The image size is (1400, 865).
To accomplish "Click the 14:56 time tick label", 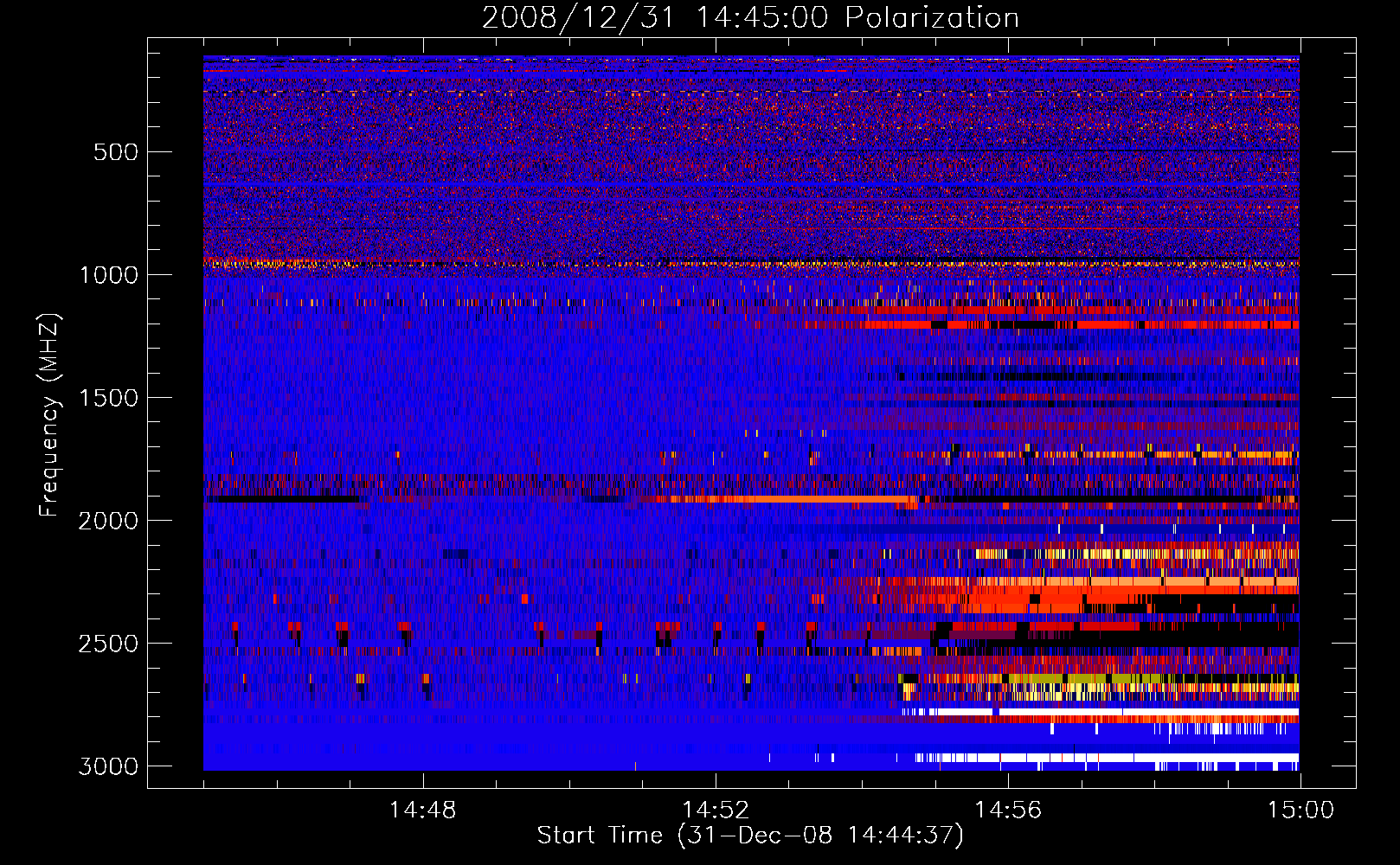I will tap(1008, 811).
